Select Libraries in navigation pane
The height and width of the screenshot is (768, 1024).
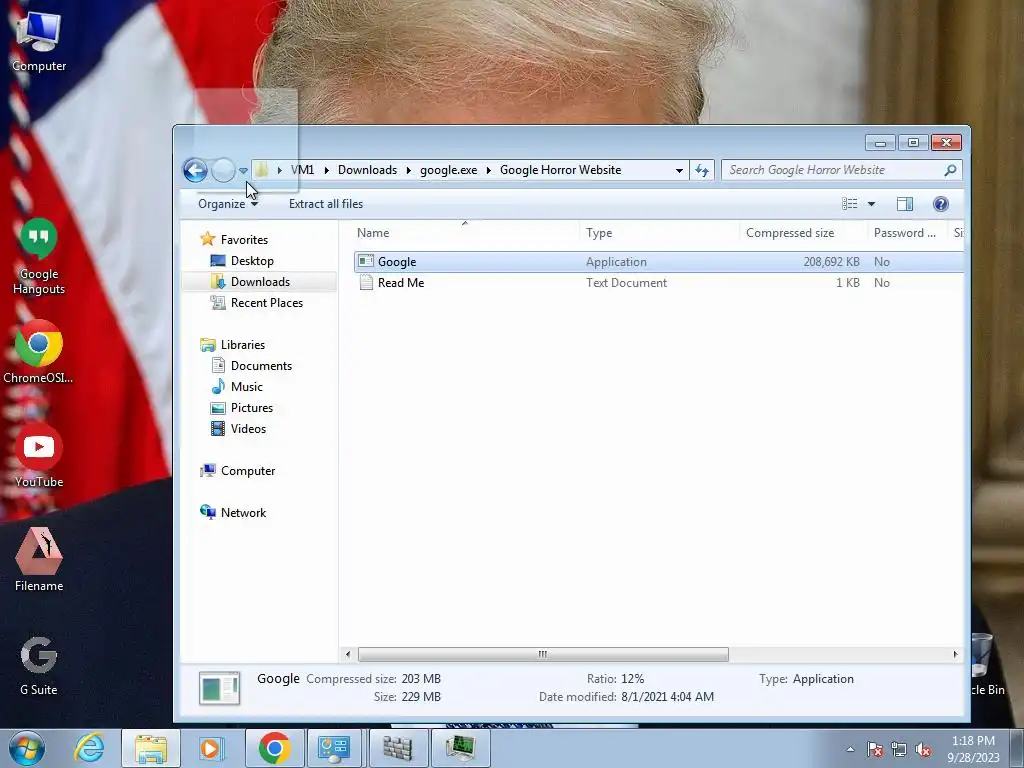point(242,345)
